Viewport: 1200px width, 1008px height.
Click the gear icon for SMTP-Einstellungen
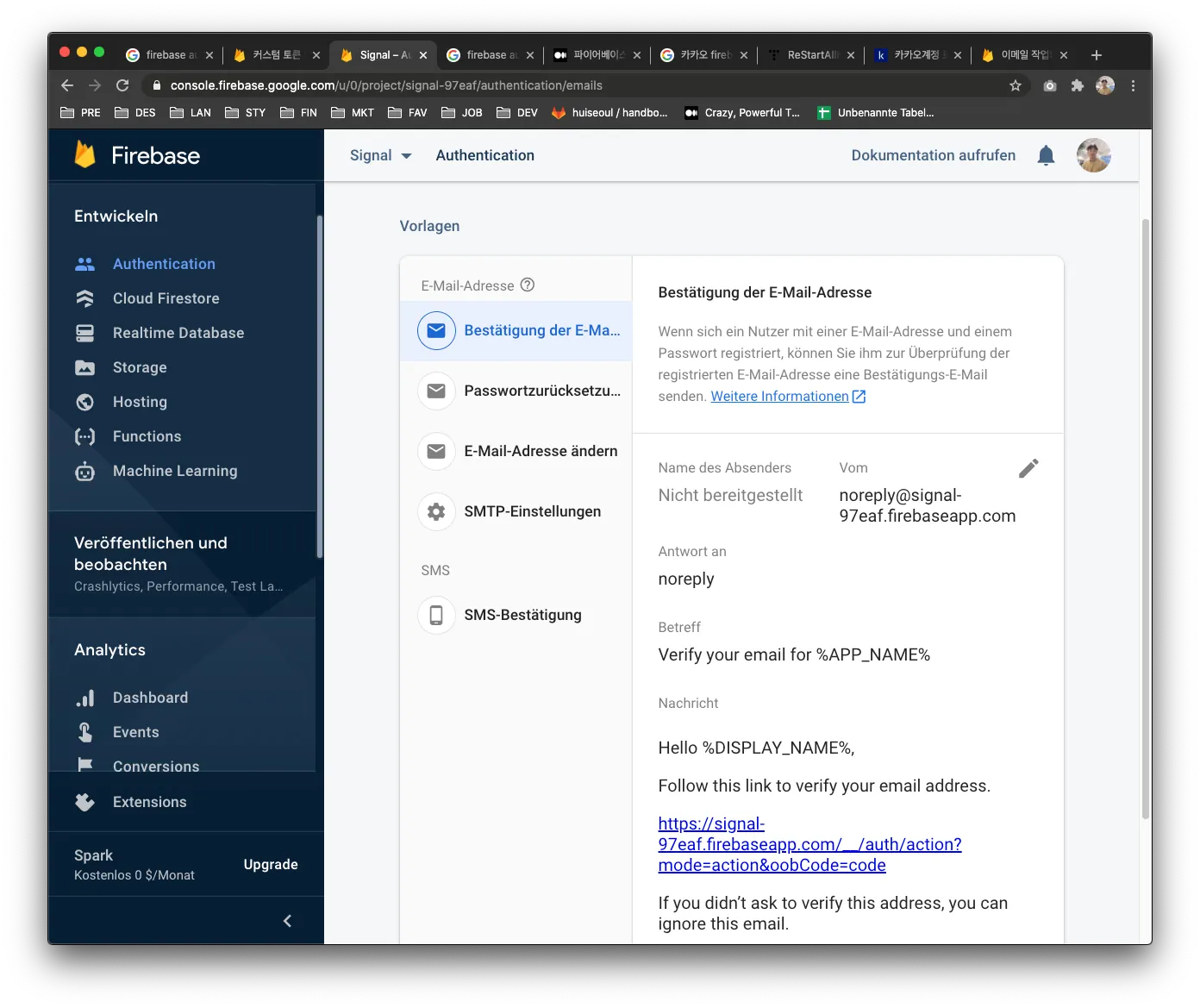click(436, 511)
